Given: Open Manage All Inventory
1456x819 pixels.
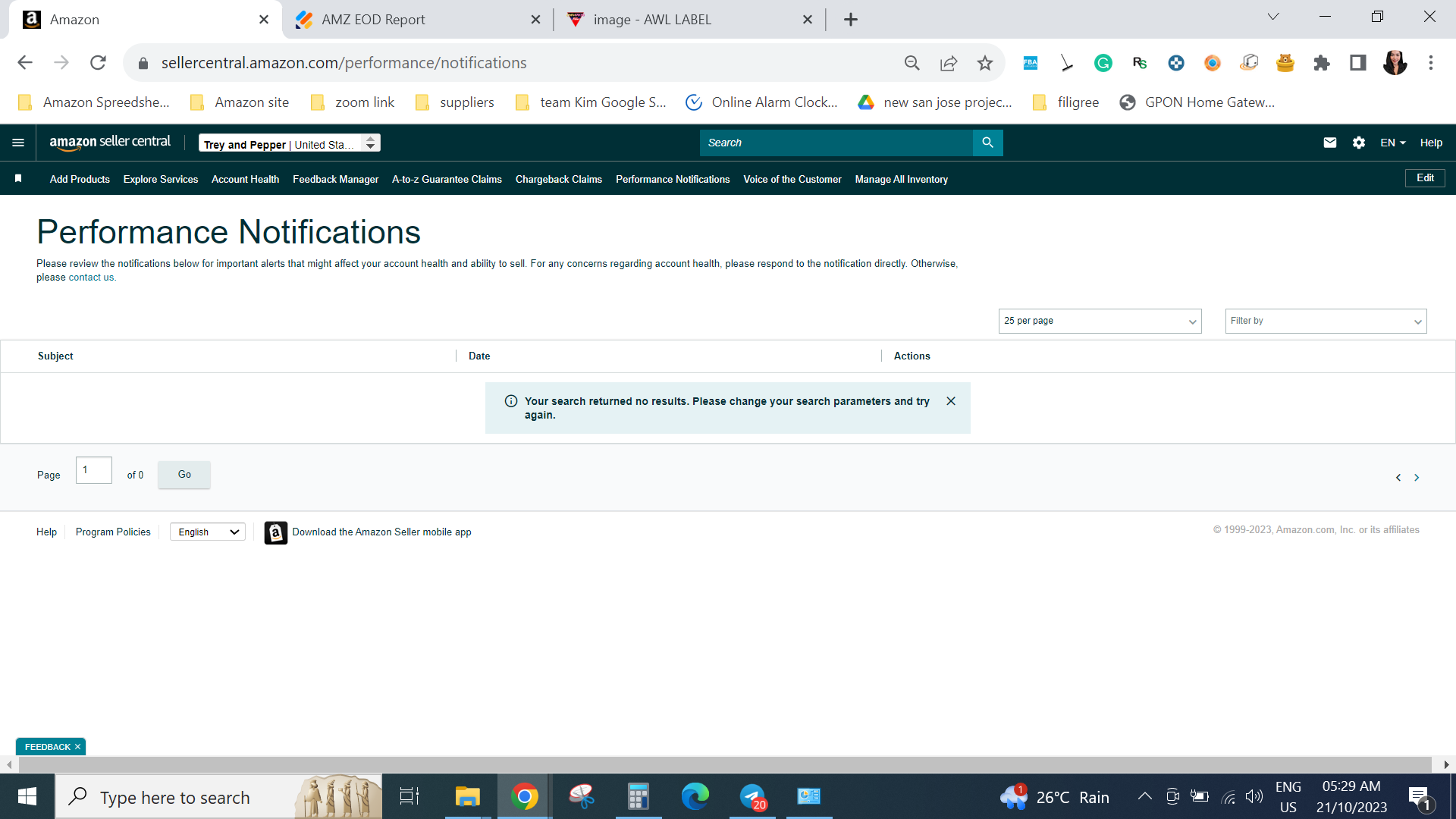Looking at the screenshot, I should pos(902,180).
